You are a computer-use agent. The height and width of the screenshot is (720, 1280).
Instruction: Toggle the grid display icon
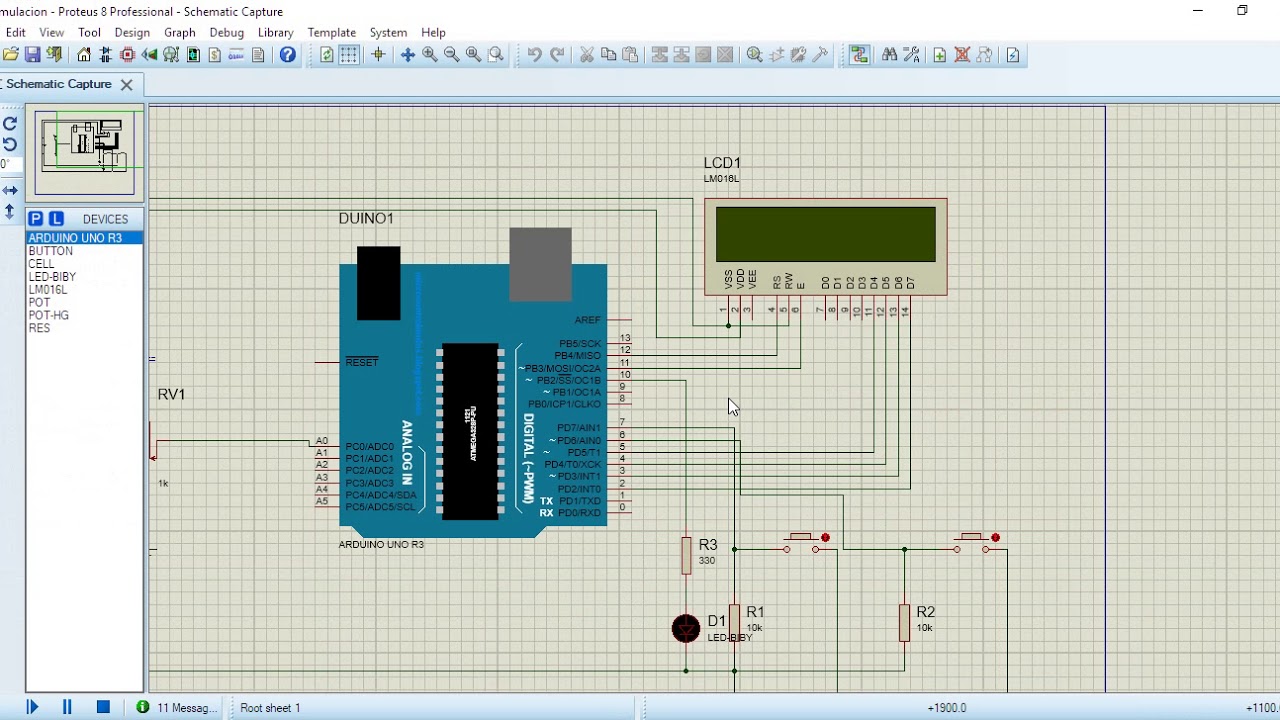coord(349,55)
